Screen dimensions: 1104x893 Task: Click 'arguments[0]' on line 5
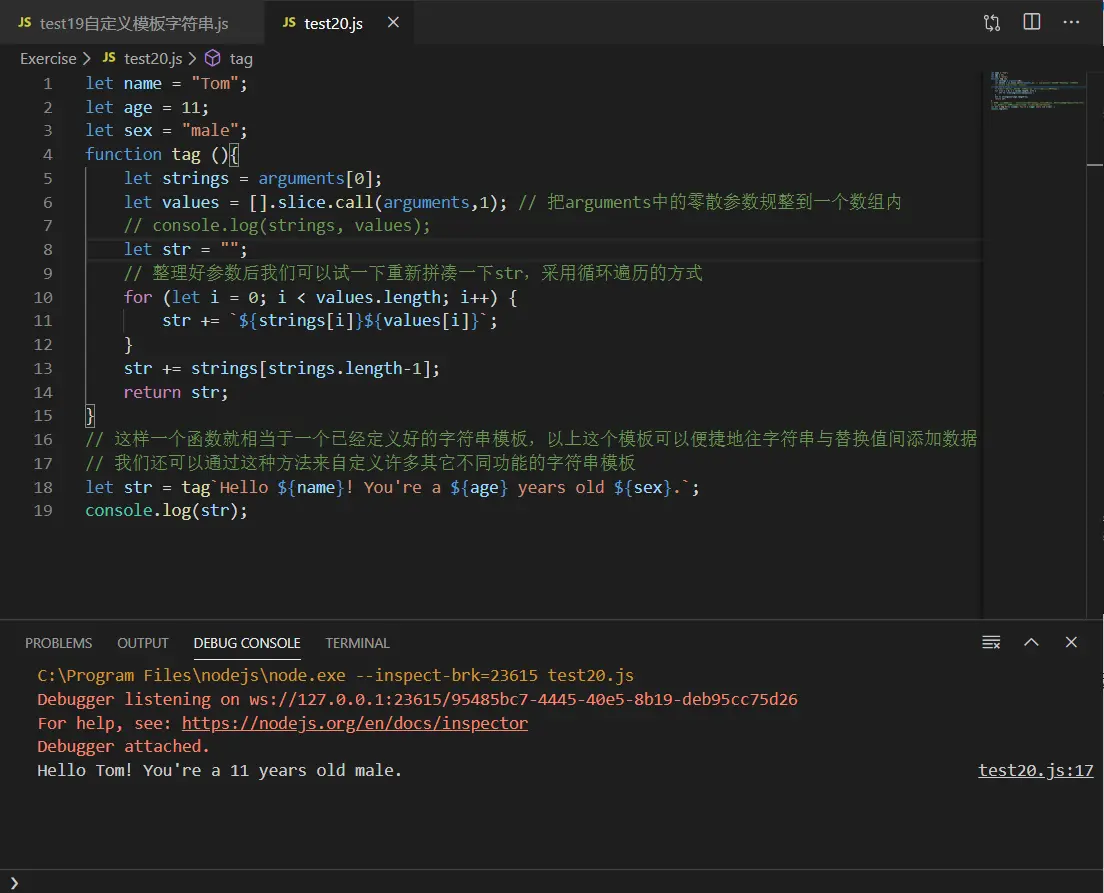[x=315, y=178]
